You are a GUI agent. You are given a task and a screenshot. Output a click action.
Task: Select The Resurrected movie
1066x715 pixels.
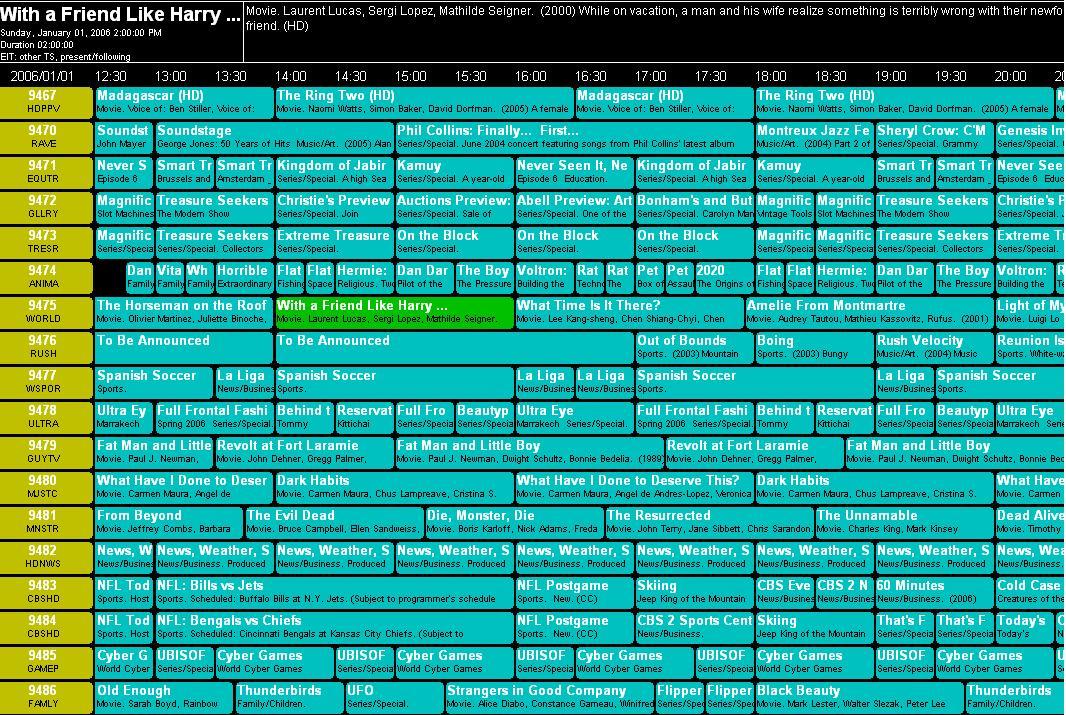point(709,522)
